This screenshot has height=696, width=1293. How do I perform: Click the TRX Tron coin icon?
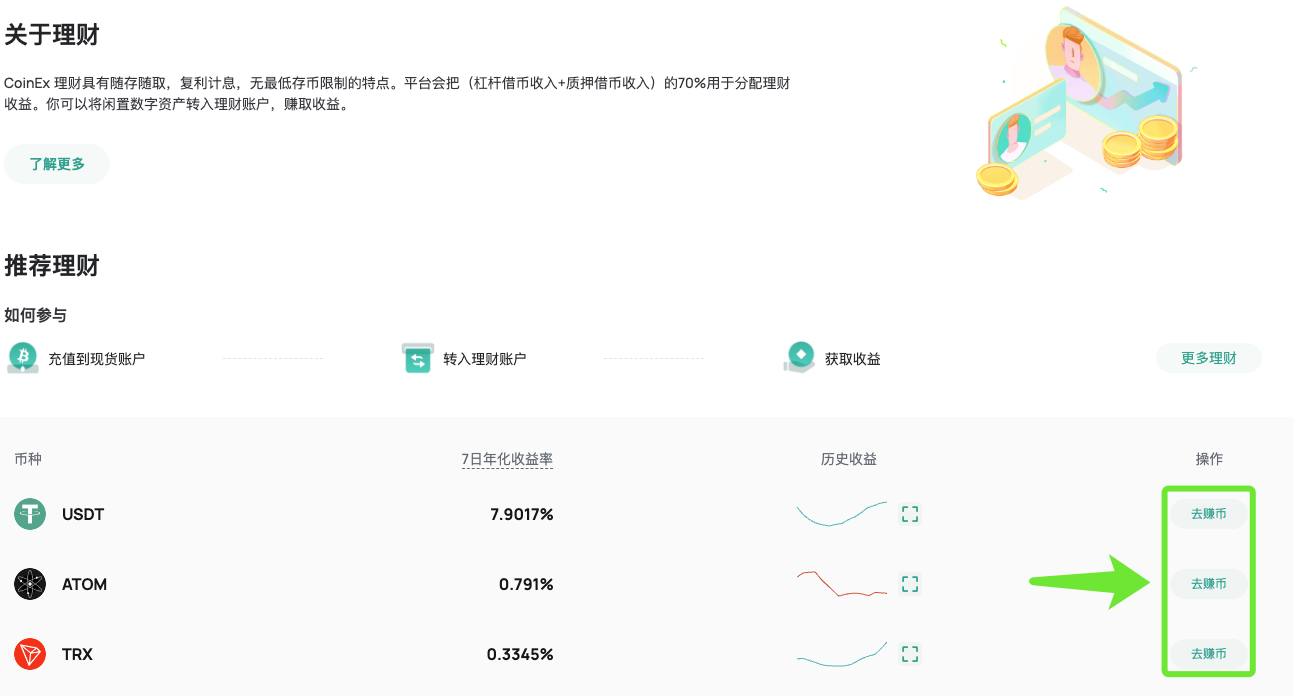click(30, 654)
